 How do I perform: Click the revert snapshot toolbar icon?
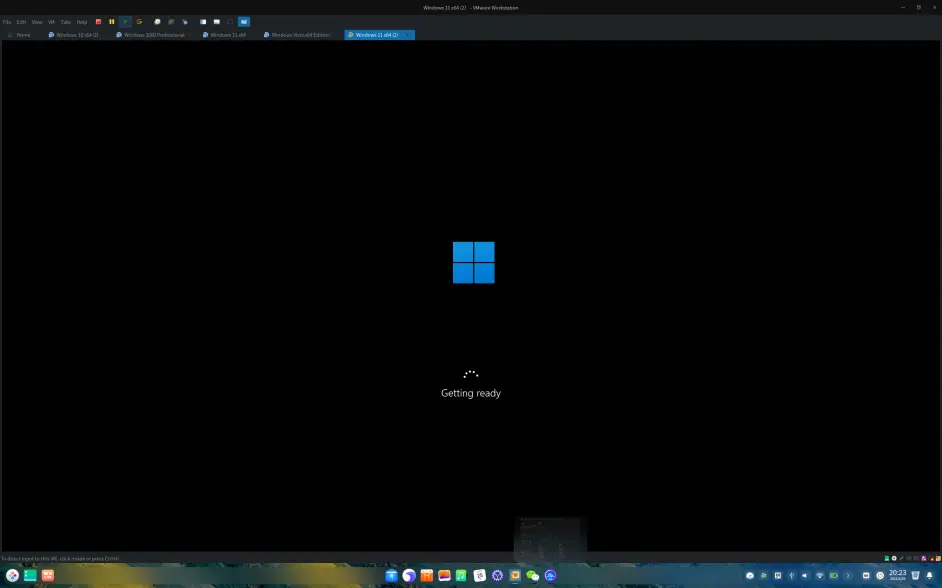[x=171, y=22]
